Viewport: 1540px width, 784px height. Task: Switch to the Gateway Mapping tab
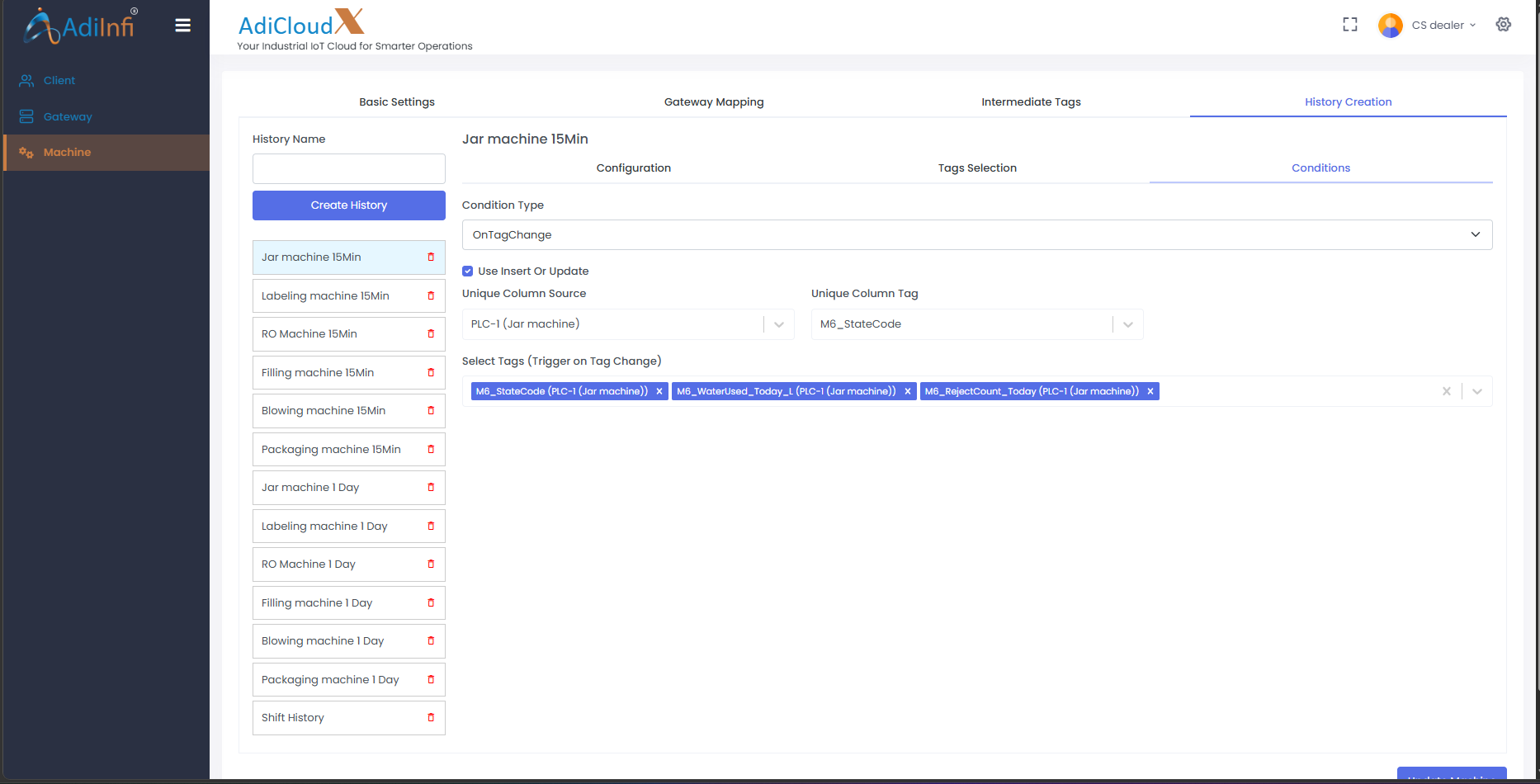click(x=714, y=102)
